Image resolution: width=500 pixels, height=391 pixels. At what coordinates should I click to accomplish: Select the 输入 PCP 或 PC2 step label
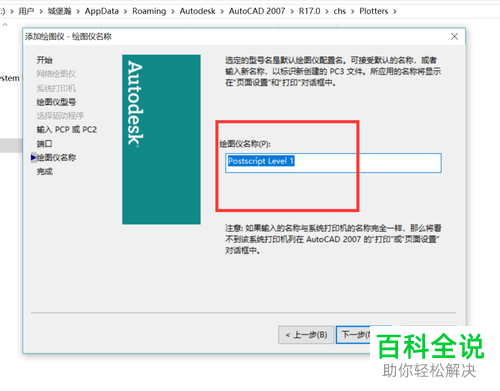tap(67, 129)
